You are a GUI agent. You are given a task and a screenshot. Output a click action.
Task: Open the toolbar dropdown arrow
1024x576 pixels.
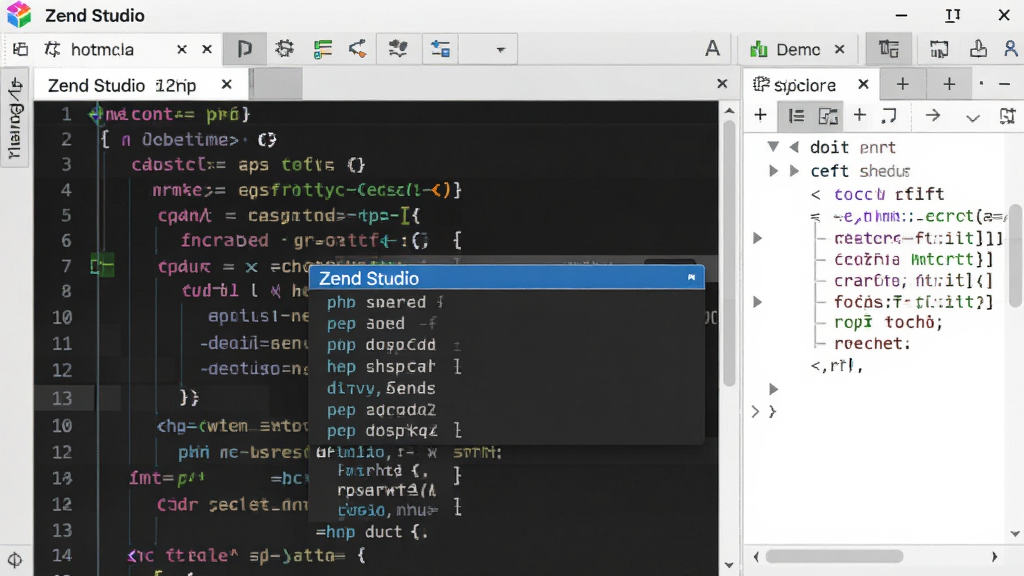500,50
